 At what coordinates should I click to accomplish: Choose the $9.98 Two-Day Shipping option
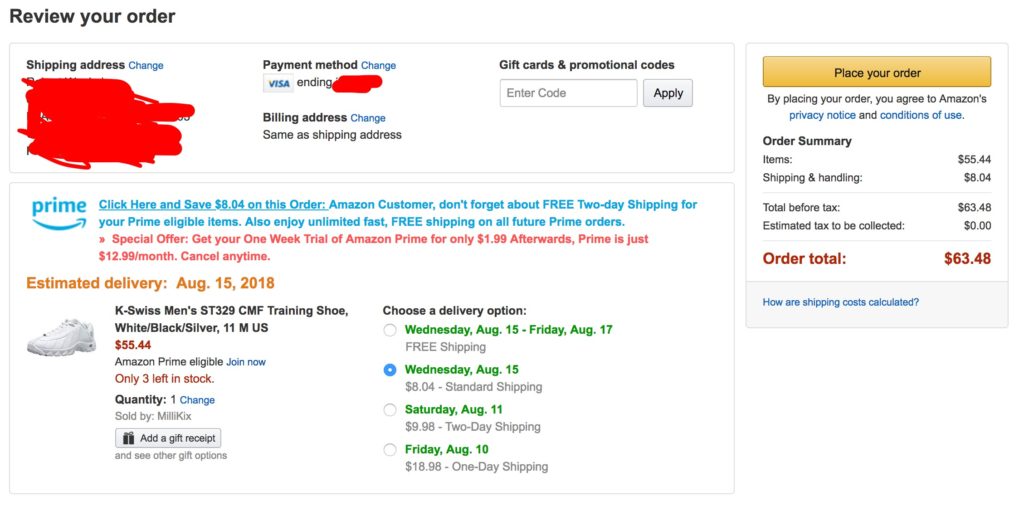tap(390, 410)
